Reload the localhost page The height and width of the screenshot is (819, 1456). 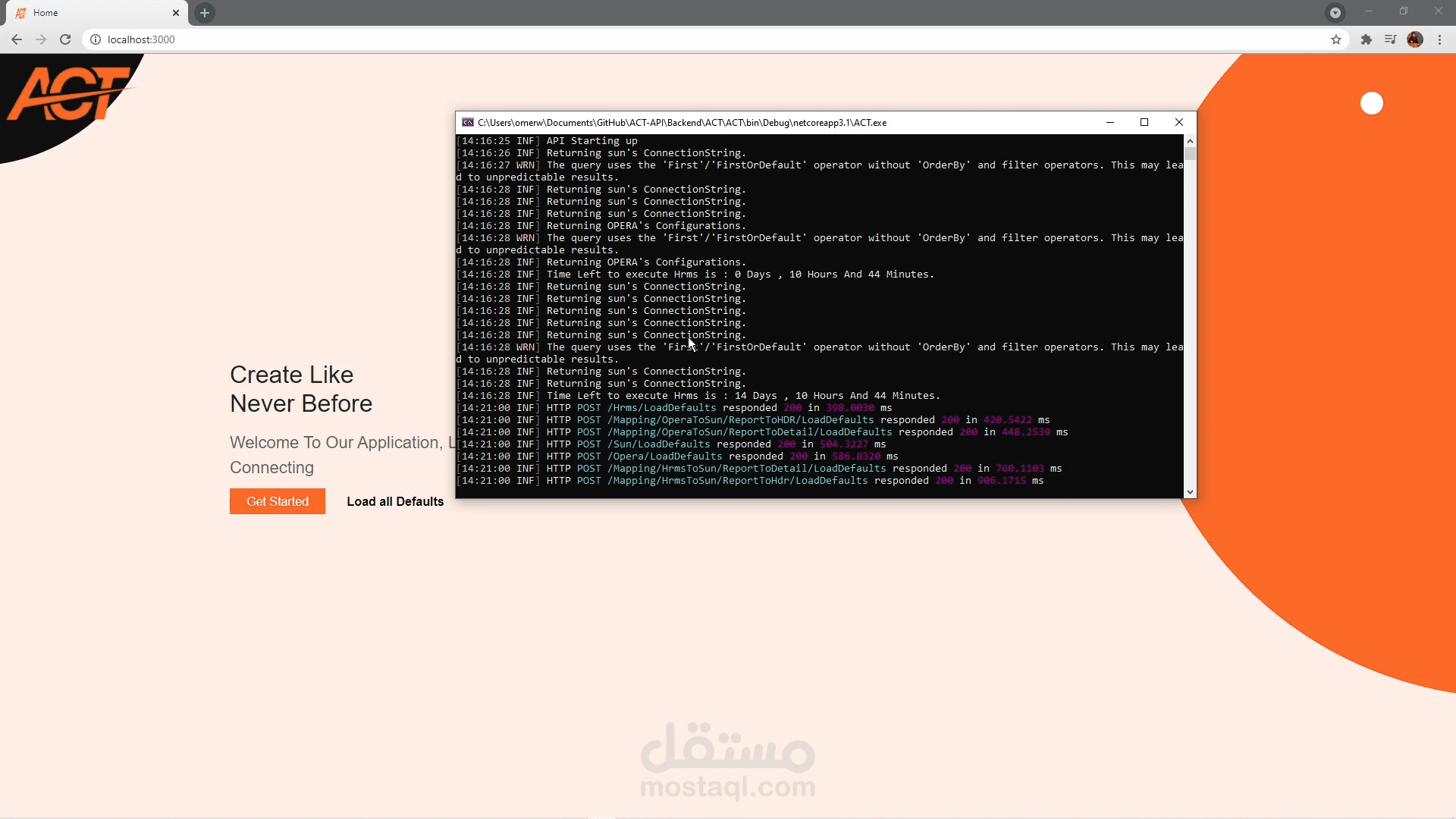tap(65, 39)
